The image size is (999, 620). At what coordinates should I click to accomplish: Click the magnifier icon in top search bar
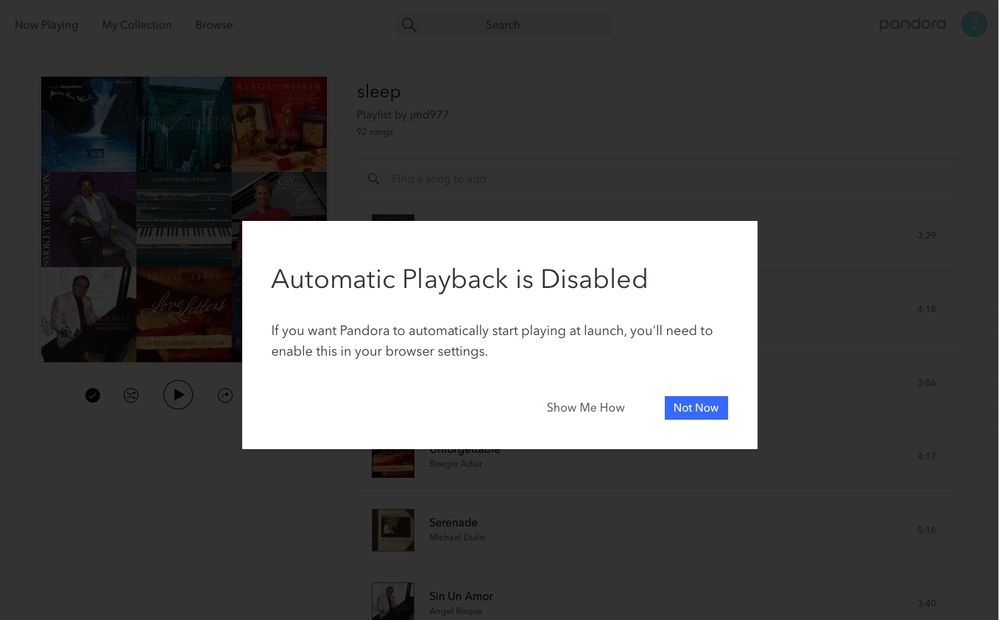point(408,25)
